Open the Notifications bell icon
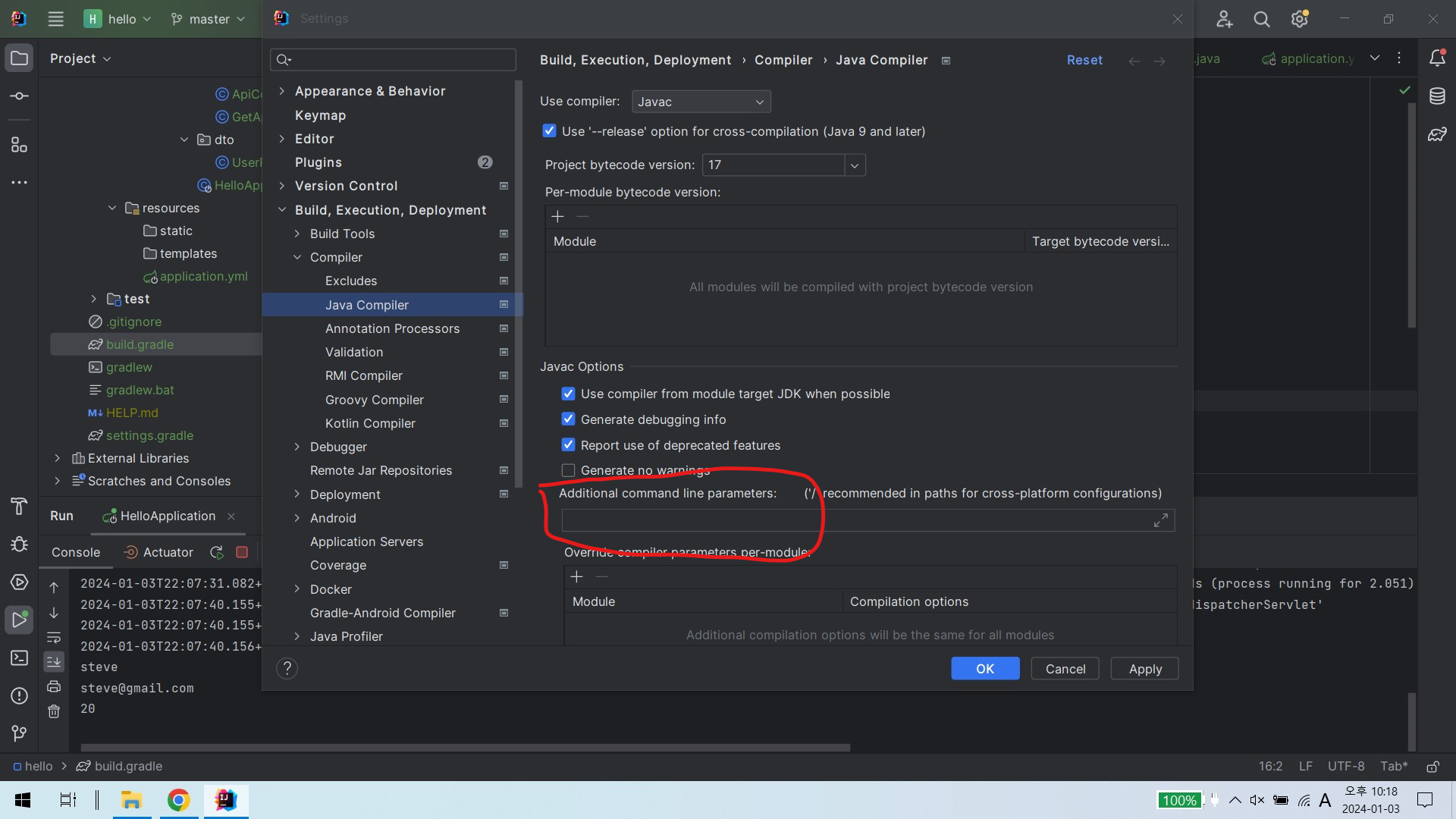1456x819 pixels. click(1437, 58)
